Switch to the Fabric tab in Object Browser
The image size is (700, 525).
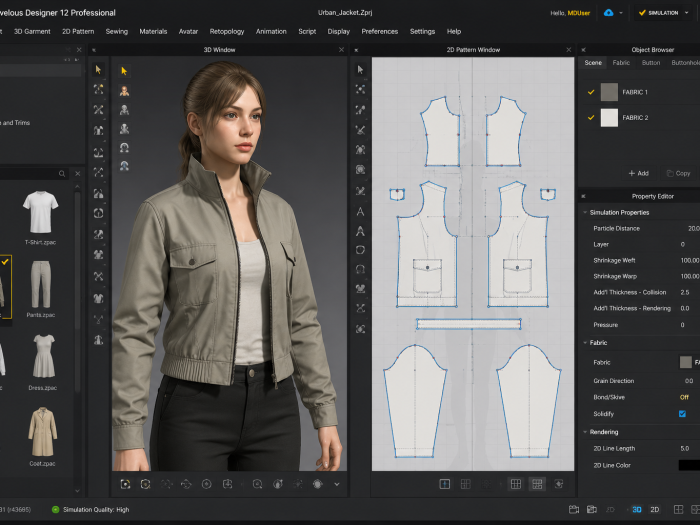click(x=621, y=62)
